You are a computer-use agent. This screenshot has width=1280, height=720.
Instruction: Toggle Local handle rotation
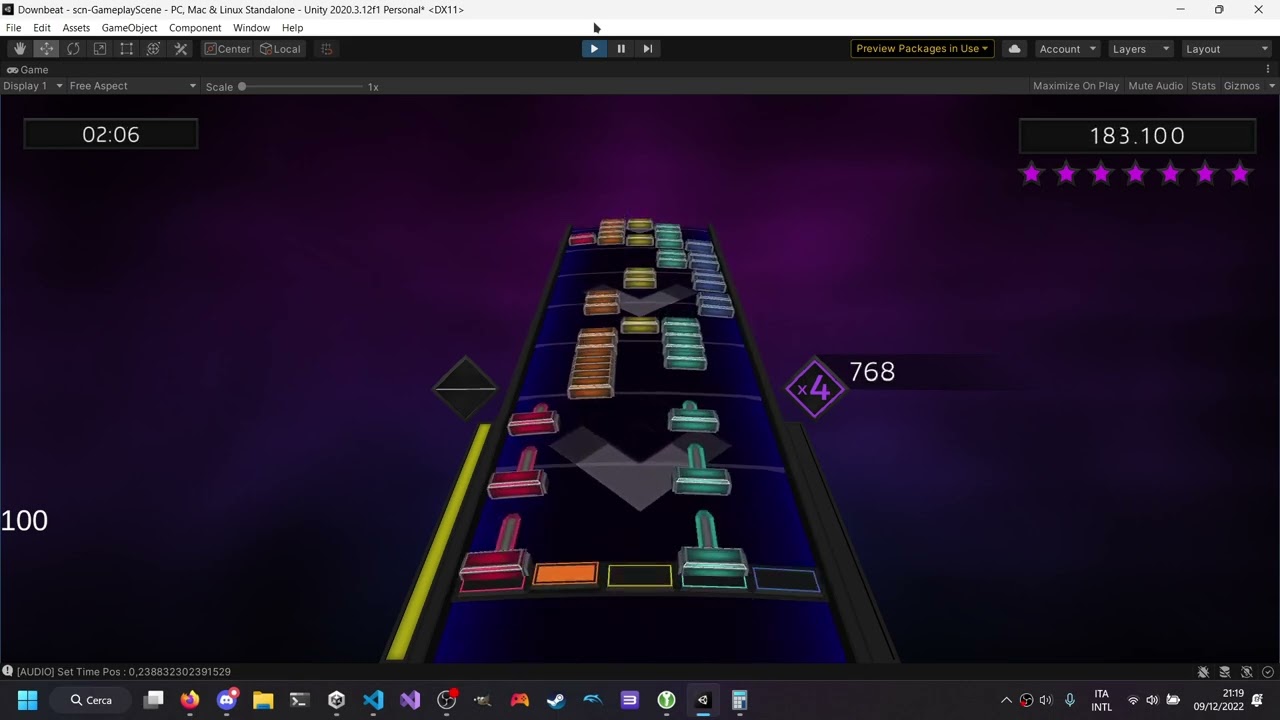[x=280, y=49]
